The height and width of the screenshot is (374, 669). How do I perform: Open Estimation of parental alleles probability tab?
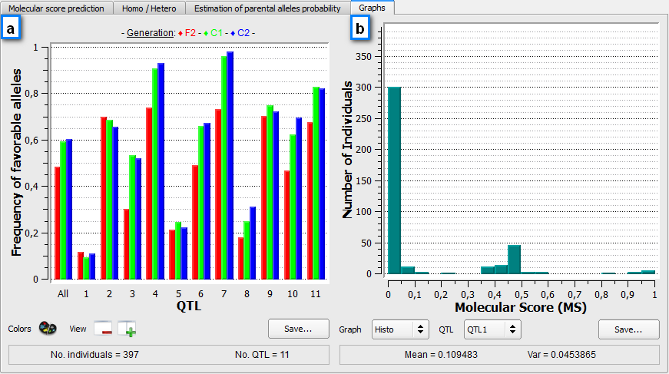coord(268,8)
